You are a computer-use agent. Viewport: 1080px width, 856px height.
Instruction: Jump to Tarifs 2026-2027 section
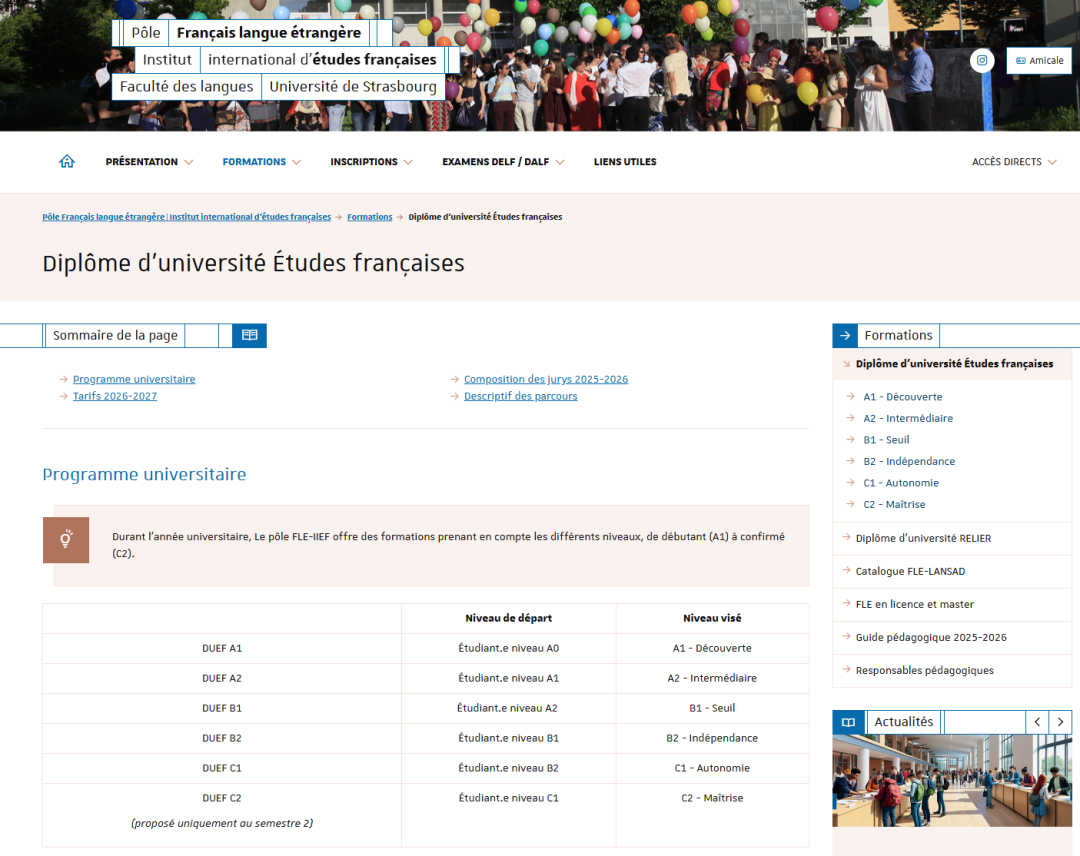pyautogui.click(x=115, y=396)
